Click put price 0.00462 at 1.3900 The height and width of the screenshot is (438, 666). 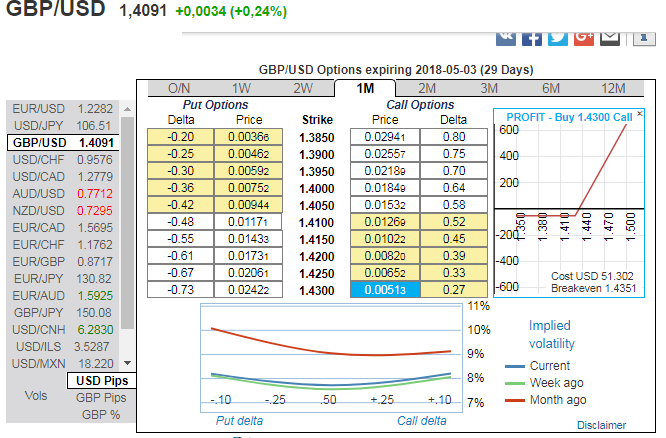click(x=248, y=154)
